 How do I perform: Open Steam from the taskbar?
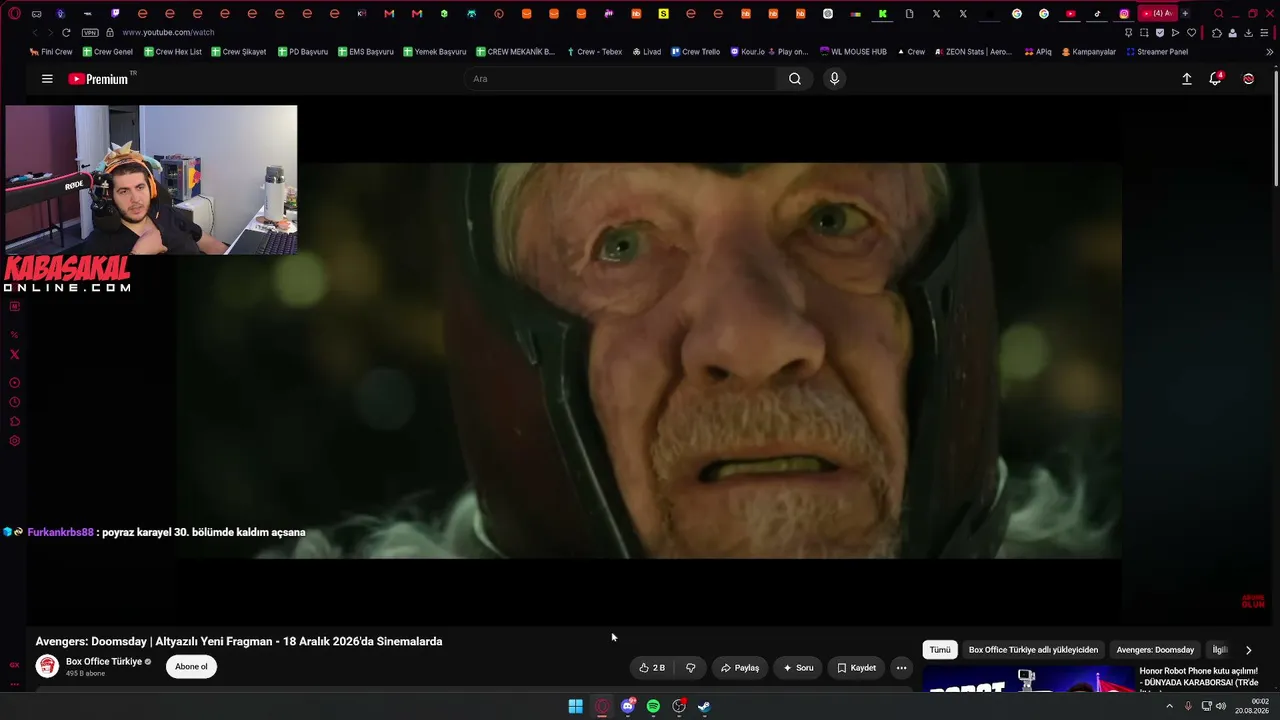coord(704,707)
